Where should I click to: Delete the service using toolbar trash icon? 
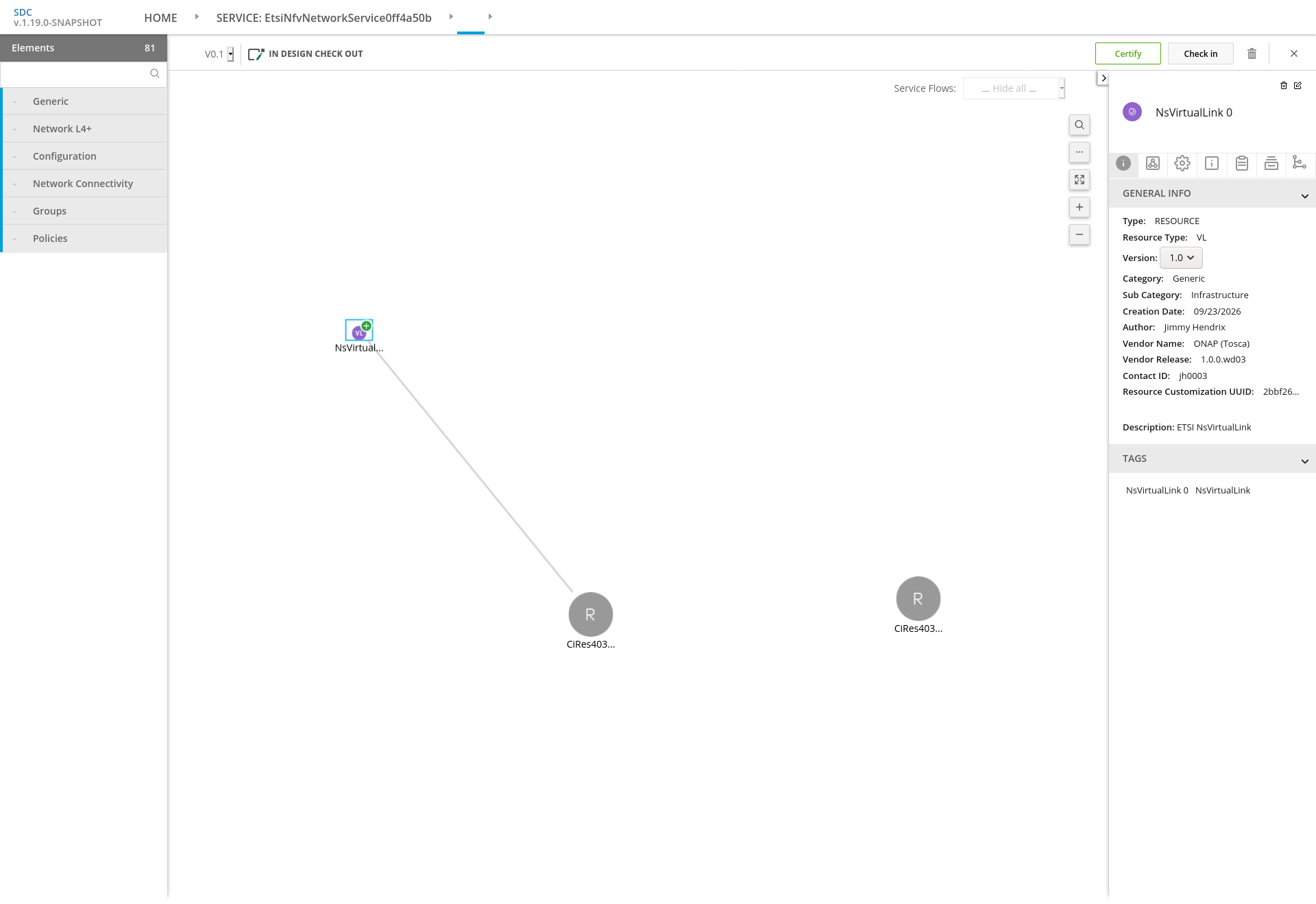click(x=1252, y=53)
